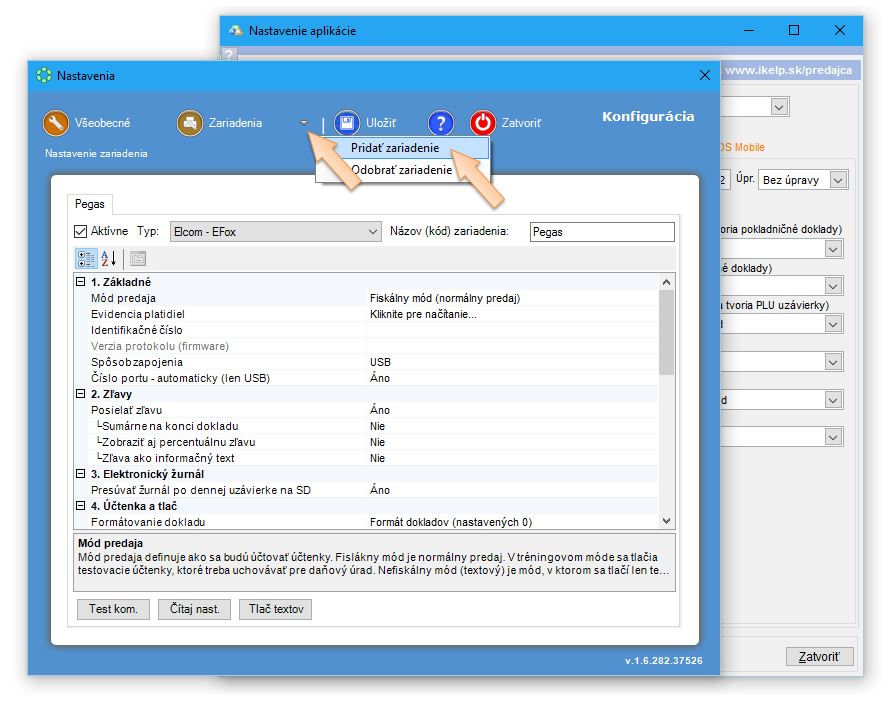Select the Pegas tab
The width and height of the screenshot is (883, 702).
pyautogui.click(x=90, y=204)
